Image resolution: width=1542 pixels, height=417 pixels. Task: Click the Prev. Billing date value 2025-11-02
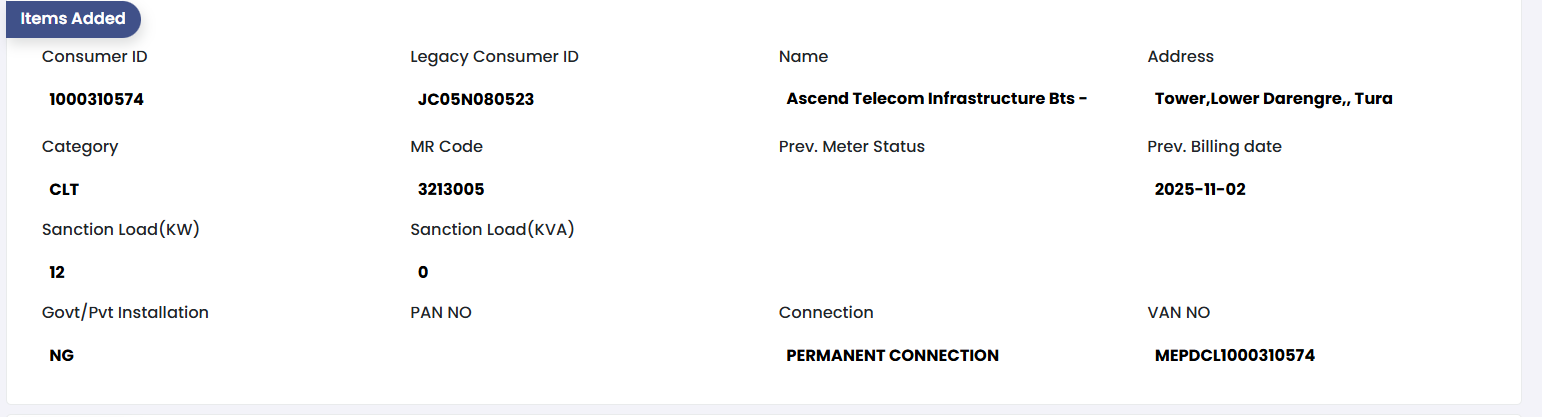[1200, 189]
